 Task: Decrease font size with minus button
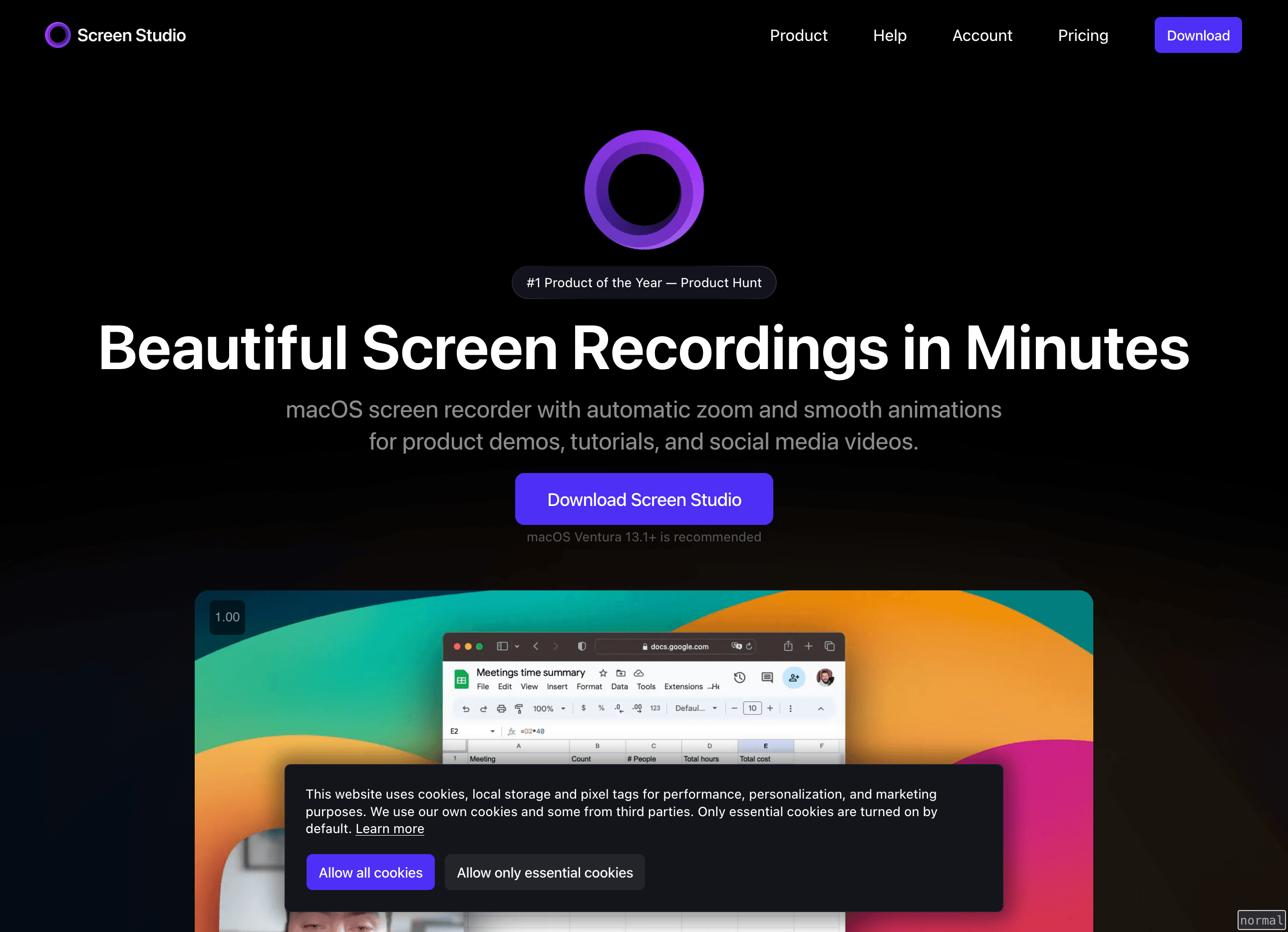click(734, 708)
